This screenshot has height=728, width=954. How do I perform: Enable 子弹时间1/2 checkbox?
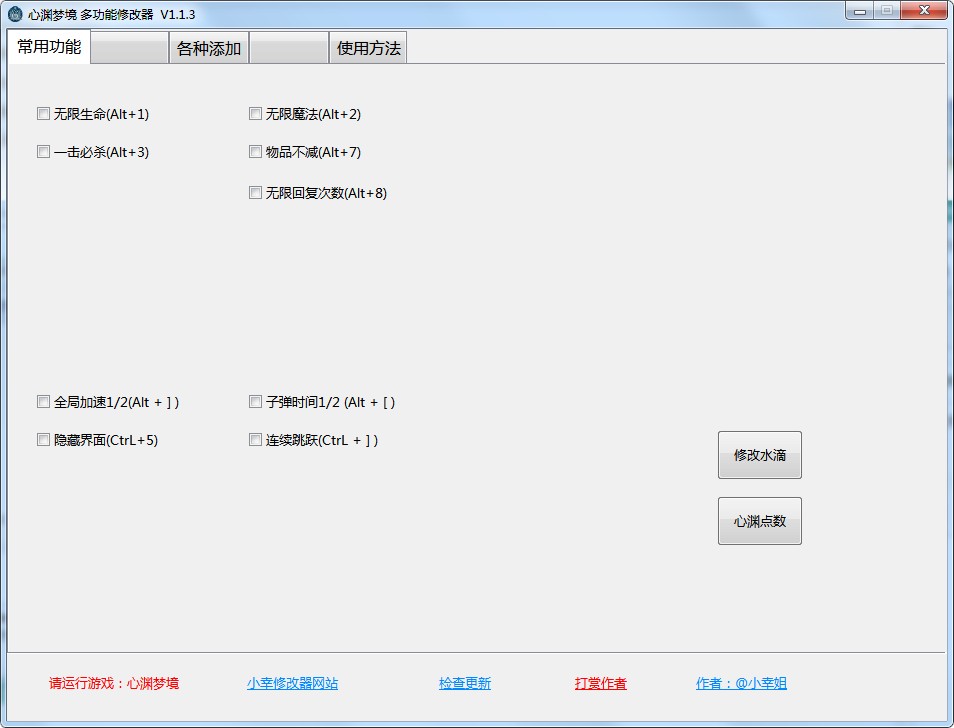[x=255, y=402]
